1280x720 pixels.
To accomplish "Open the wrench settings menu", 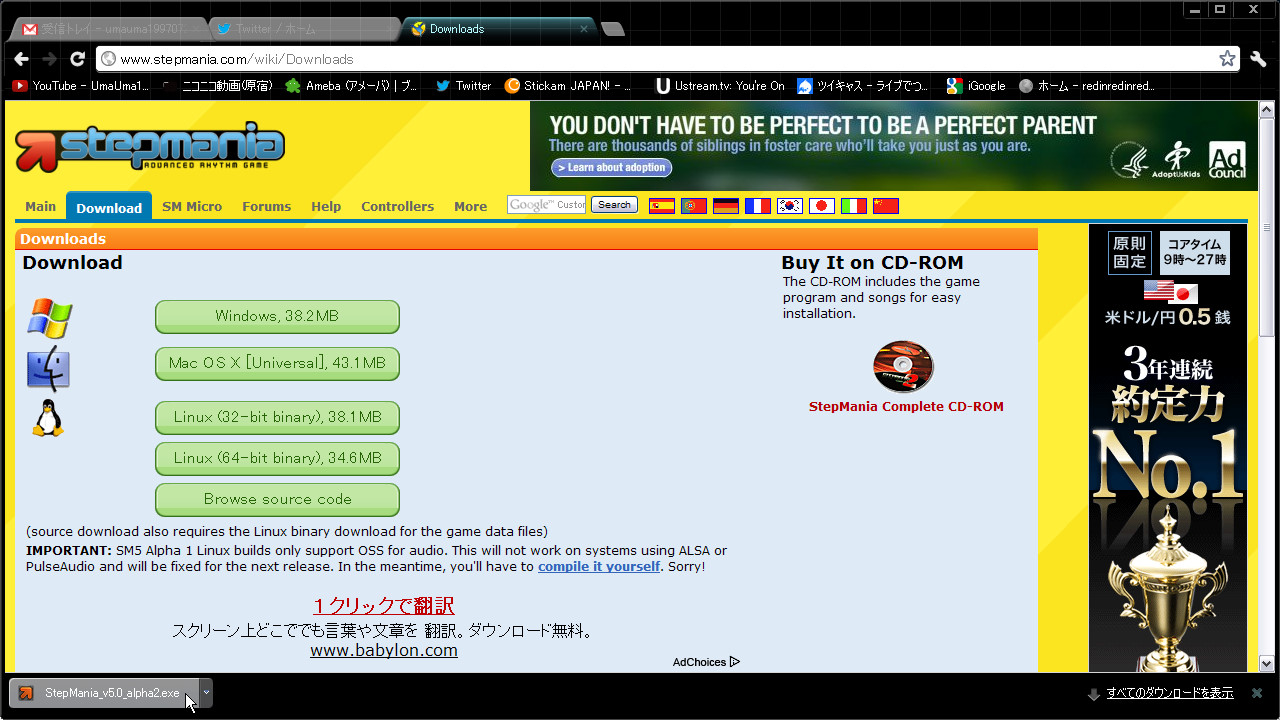I will [1258, 59].
